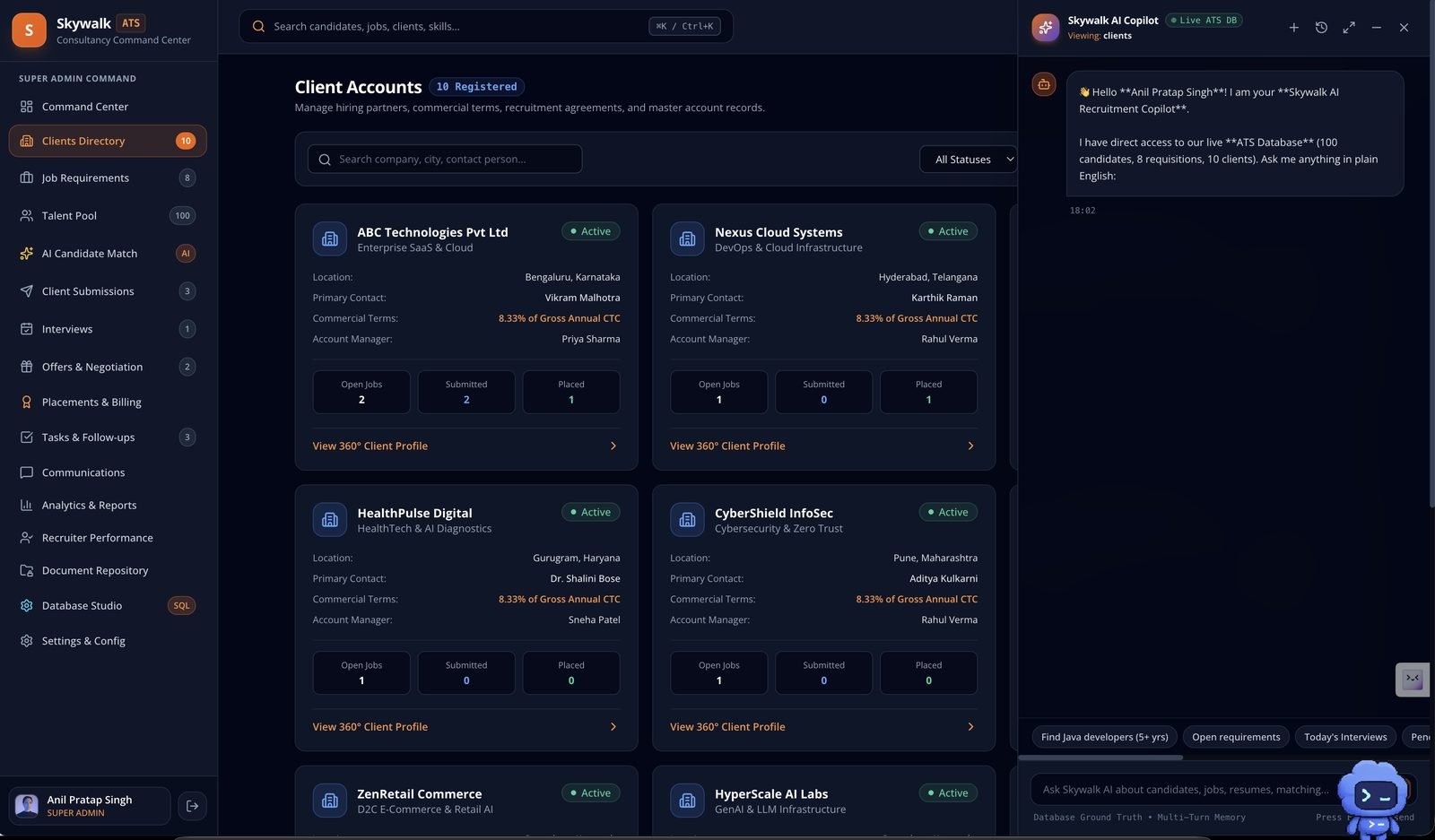Select AI Candidate Match in sidebar

(x=108, y=254)
